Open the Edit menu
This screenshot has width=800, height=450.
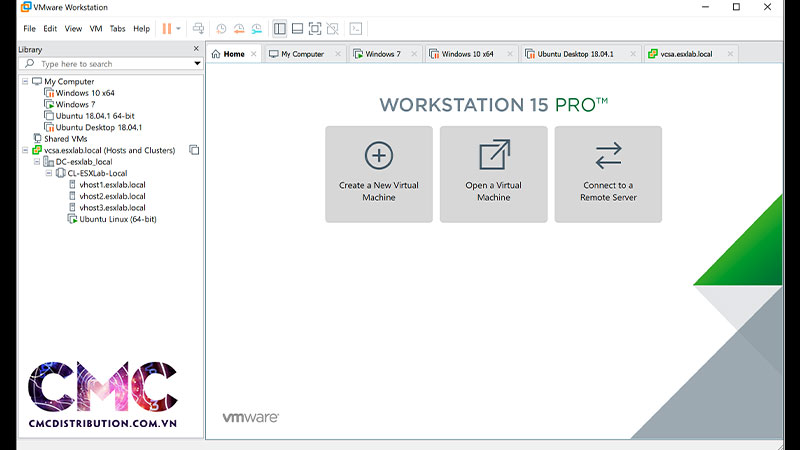tap(50, 29)
